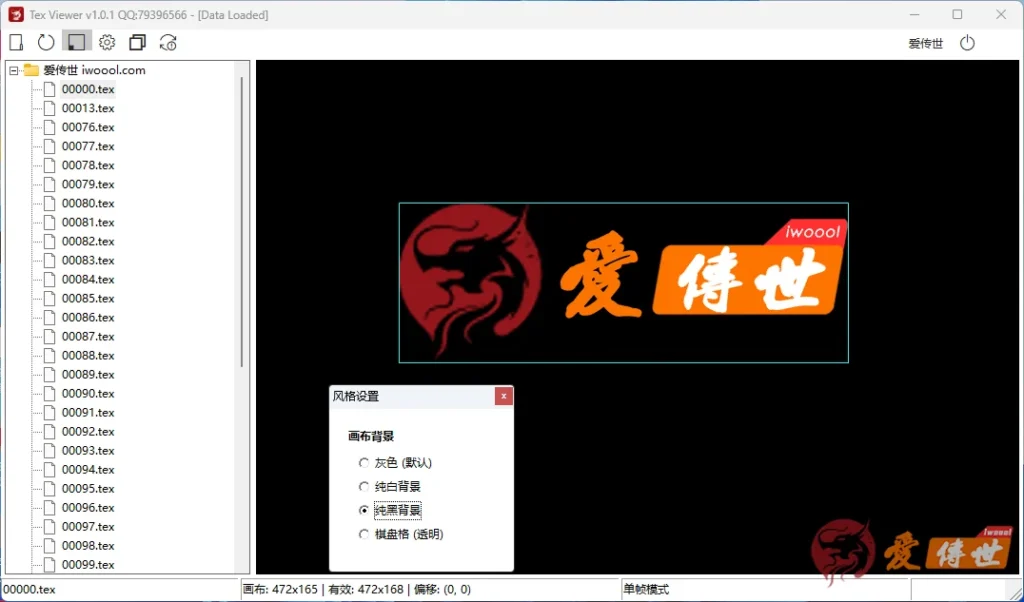
Task: Select 00076.tex in the file tree
Action: (88, 127)
